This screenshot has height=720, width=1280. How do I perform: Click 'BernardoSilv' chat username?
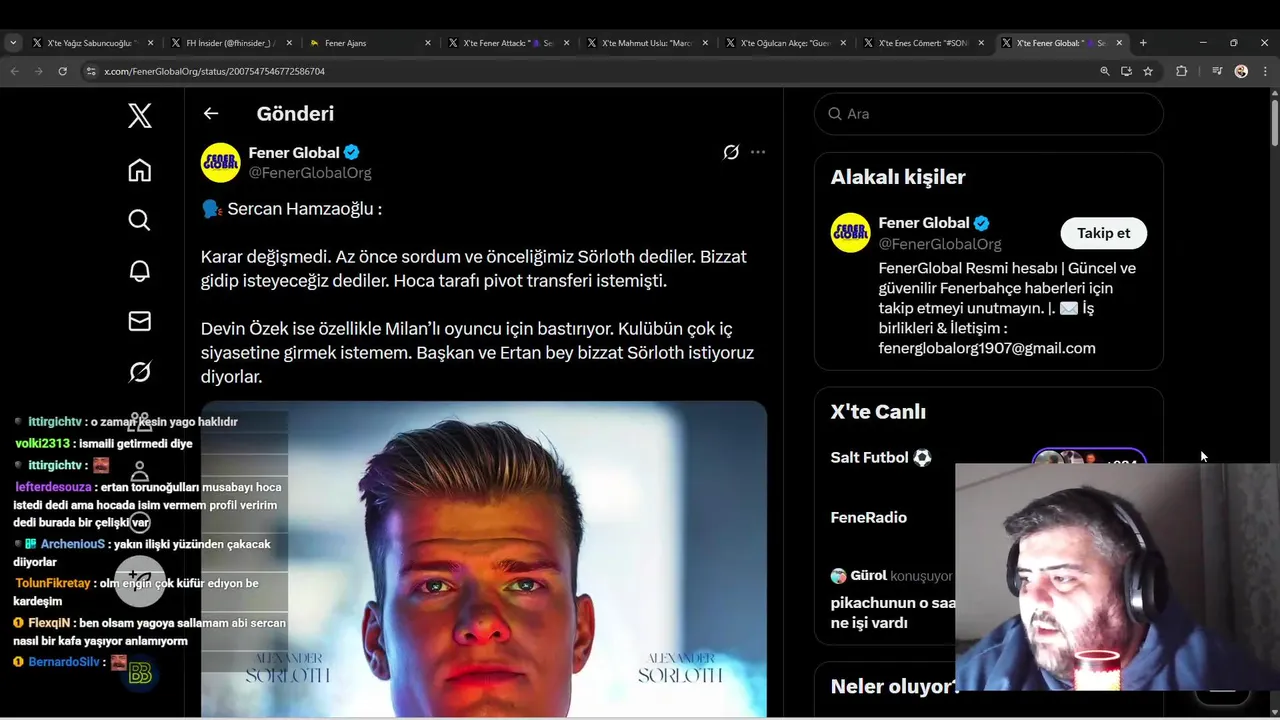point(65,662)
